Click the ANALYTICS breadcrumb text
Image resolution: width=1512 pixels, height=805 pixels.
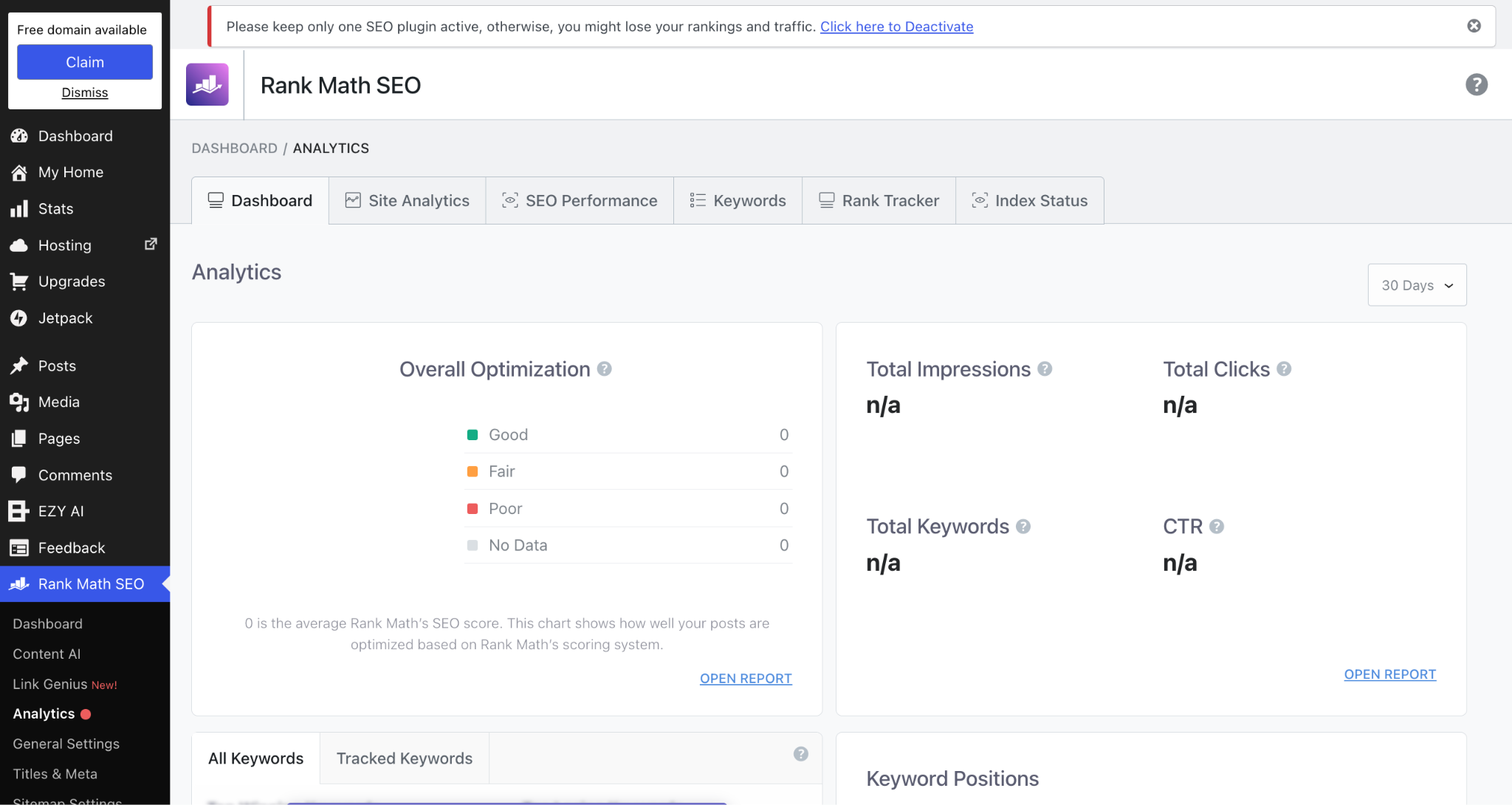click(x=331, y=148)
